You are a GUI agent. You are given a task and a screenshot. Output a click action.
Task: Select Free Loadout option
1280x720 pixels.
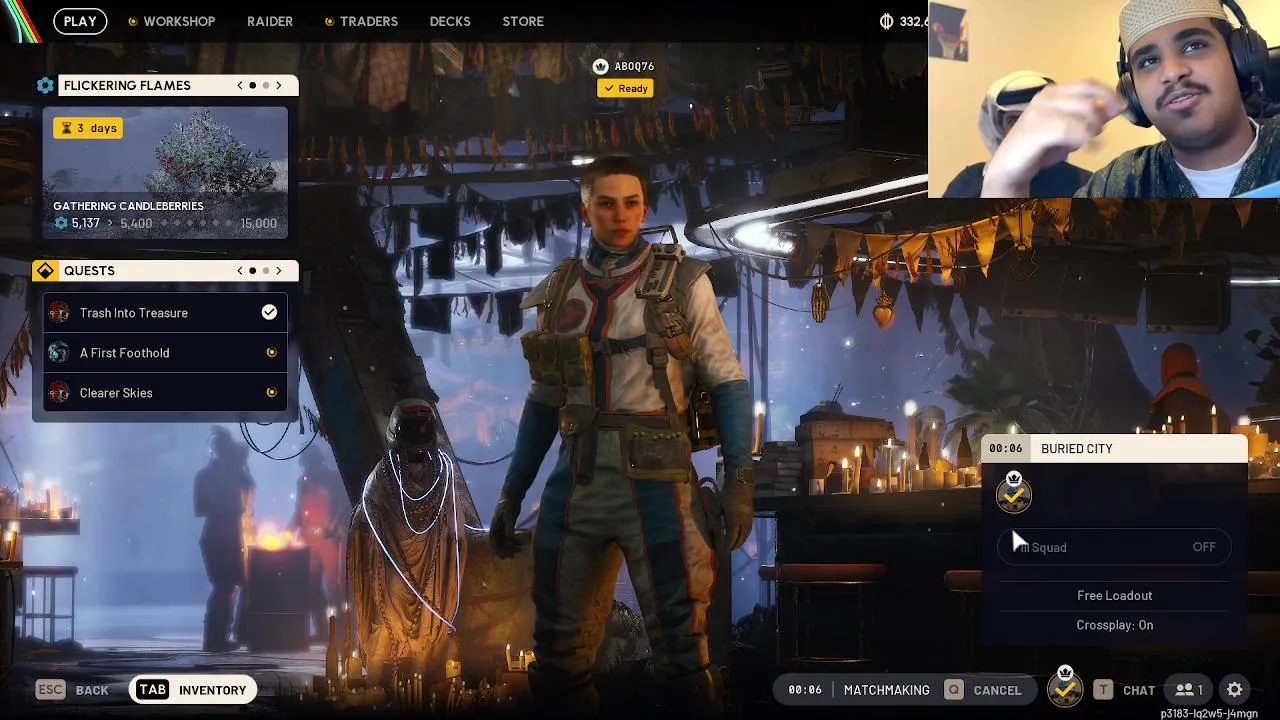coord(1115,595)
